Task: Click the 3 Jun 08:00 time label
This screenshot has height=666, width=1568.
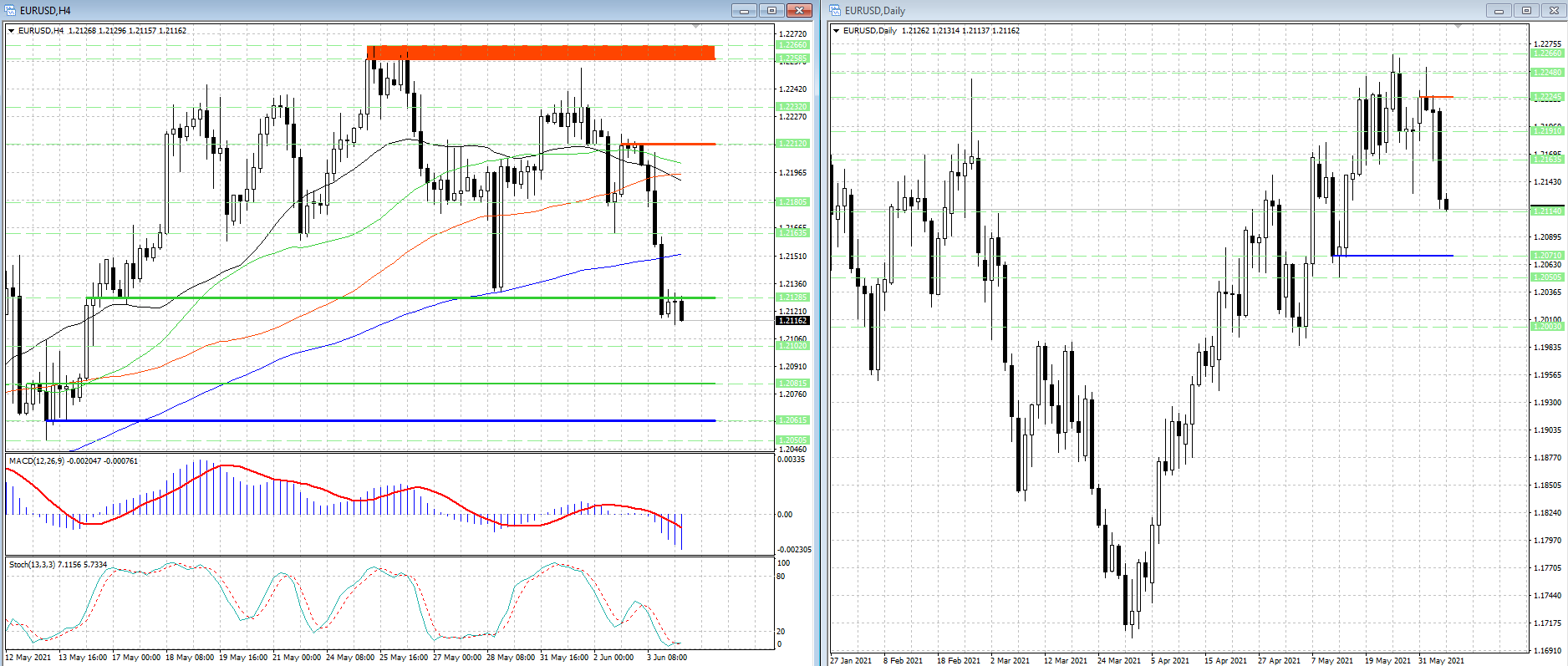Action: 667,658
